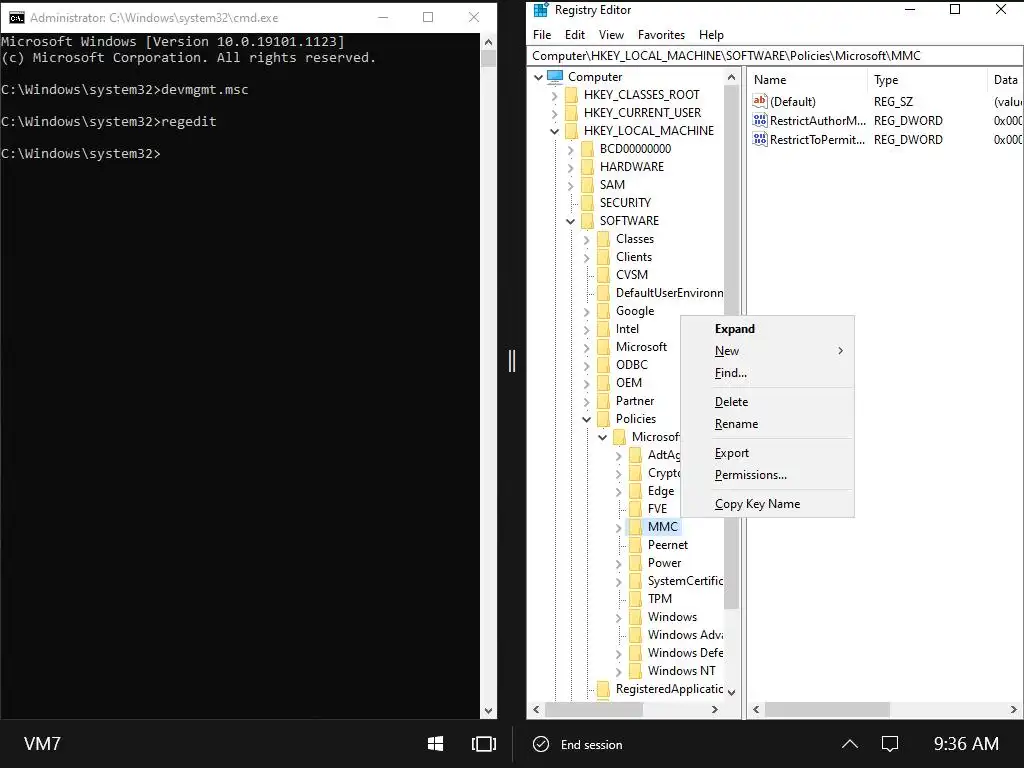Open the Windows Start button

(435, 744)
